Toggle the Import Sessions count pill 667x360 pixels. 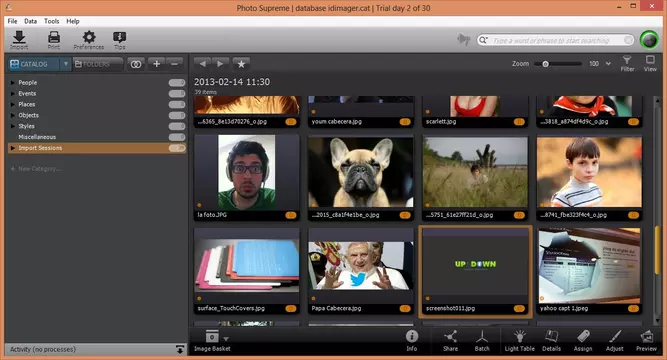177,148
